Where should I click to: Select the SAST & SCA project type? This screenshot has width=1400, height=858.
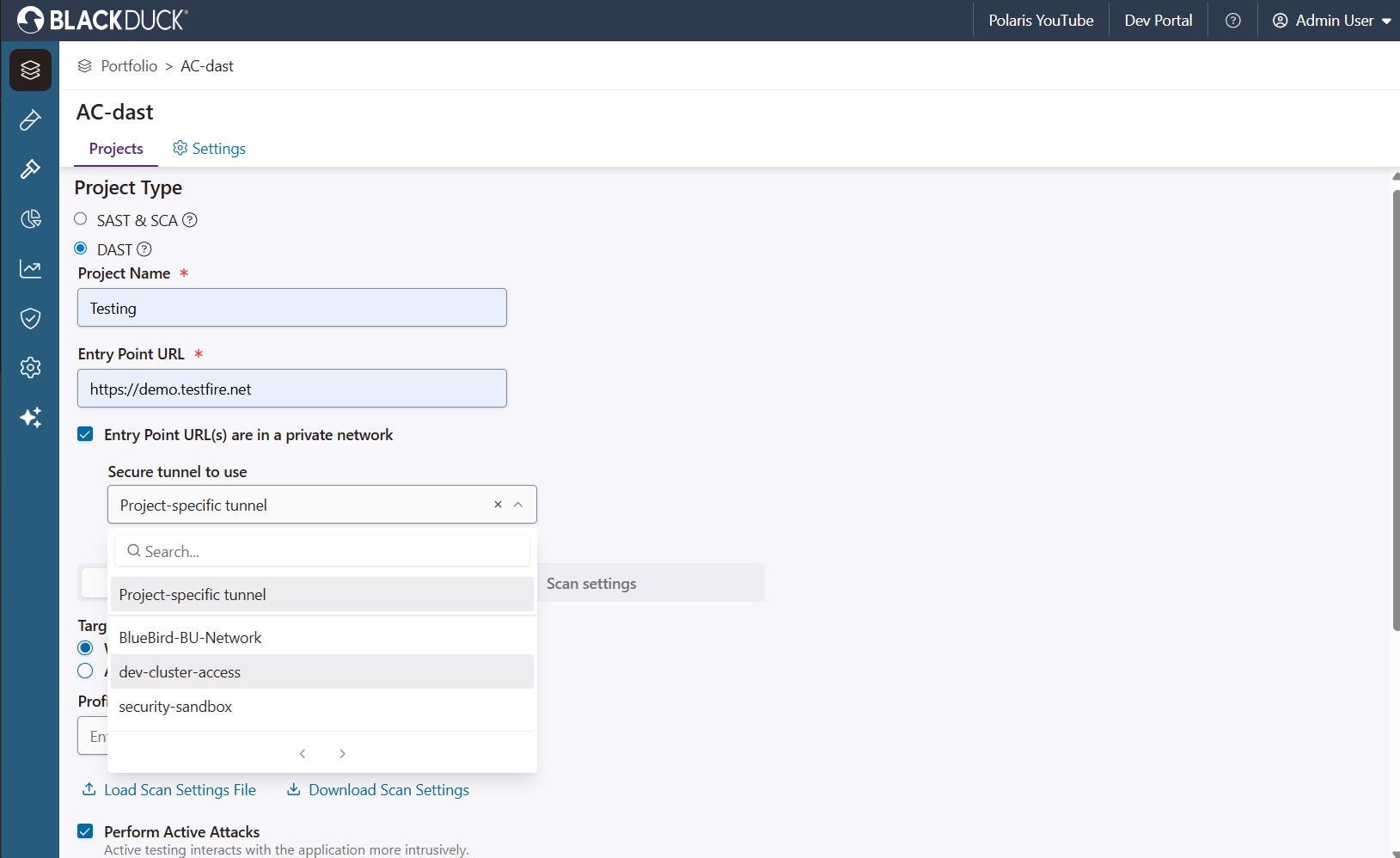point(81,219)
